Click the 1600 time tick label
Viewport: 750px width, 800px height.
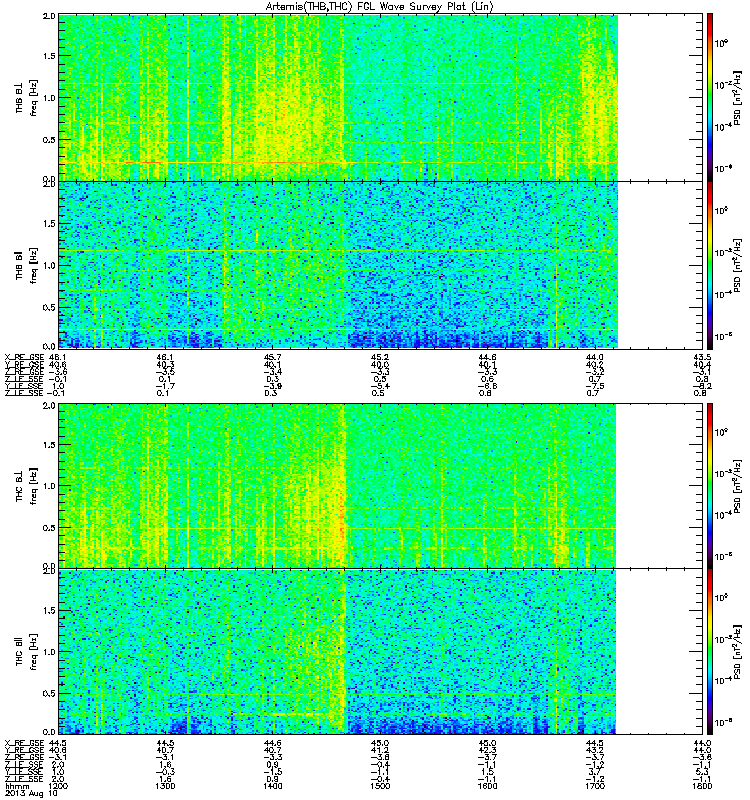pos(487,786)
